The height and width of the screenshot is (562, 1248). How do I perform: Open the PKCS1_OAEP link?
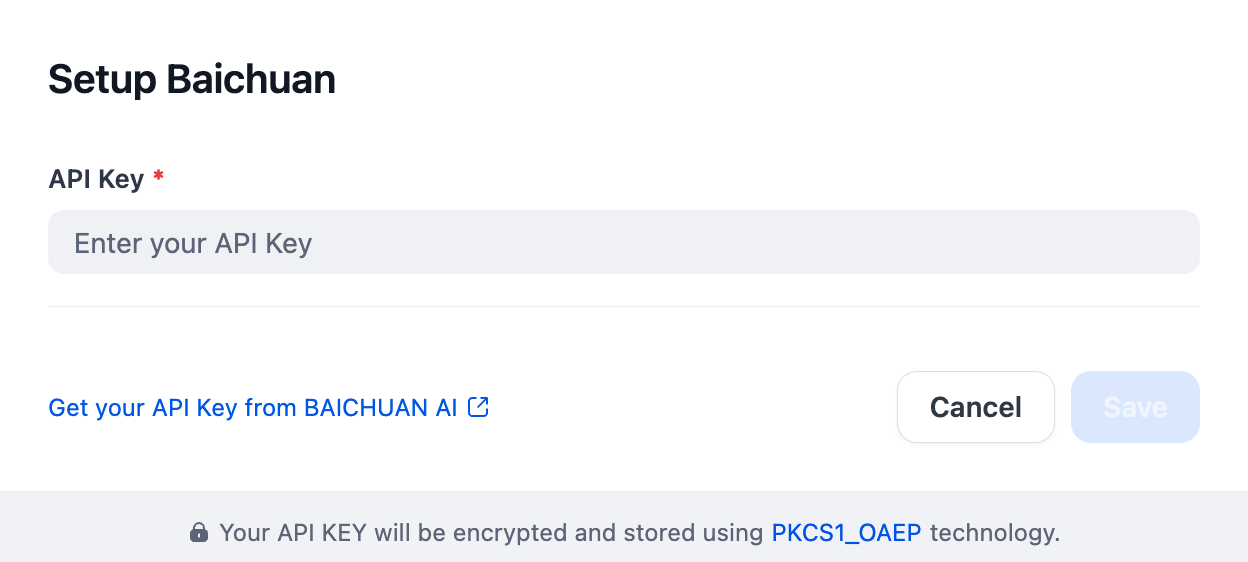coord(846,533)
